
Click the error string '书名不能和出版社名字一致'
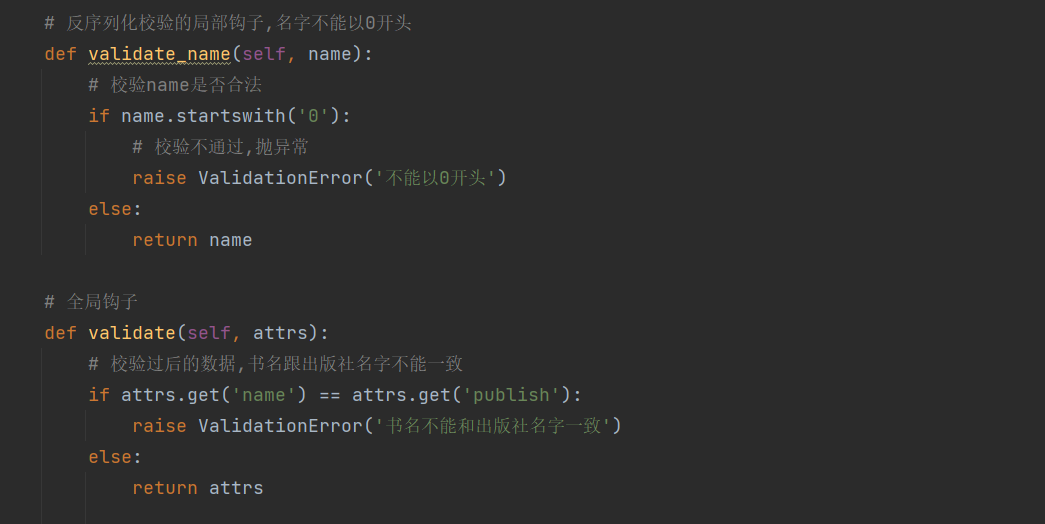pos(492,426)
